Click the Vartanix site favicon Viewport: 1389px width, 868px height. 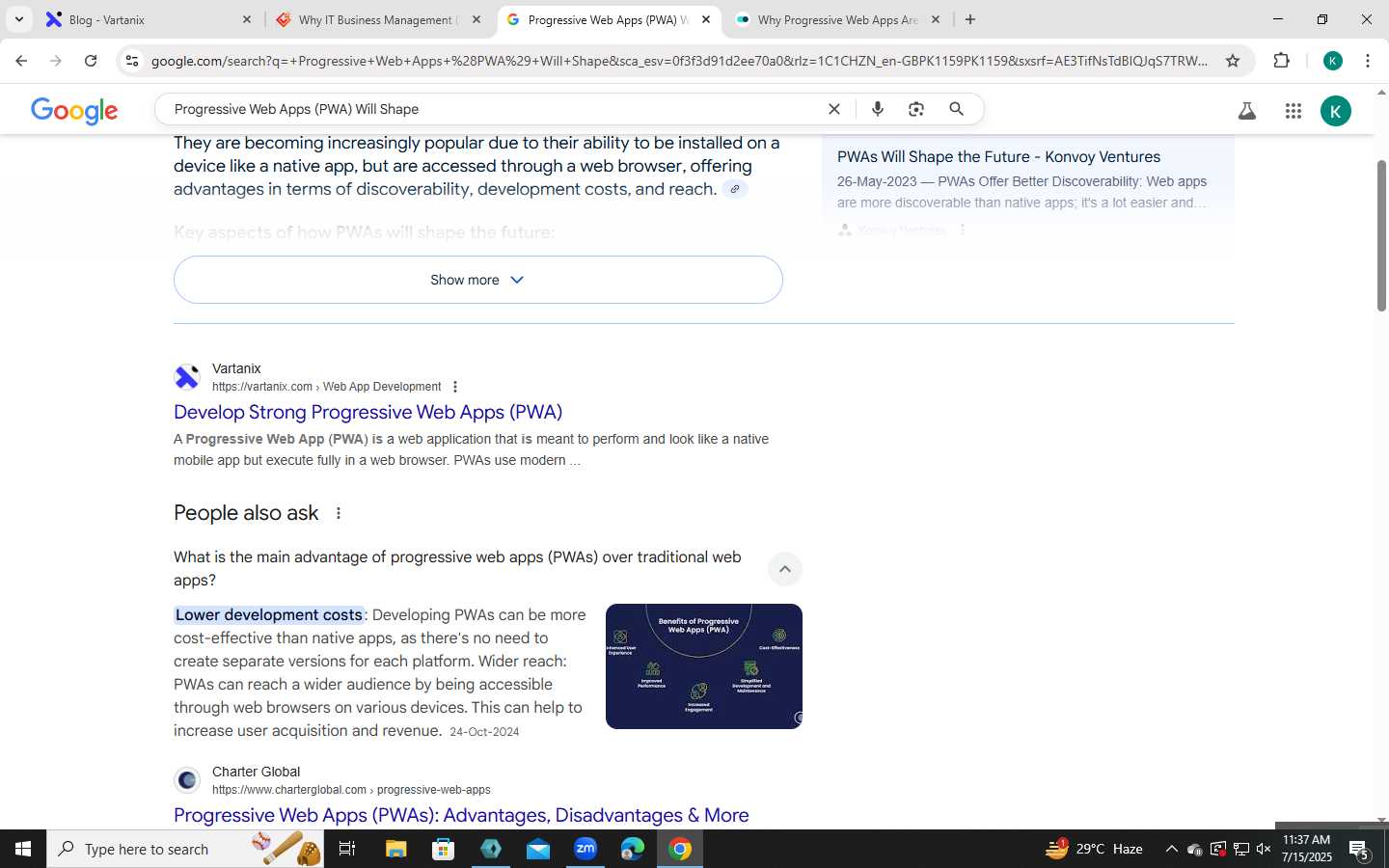point(187,377)
